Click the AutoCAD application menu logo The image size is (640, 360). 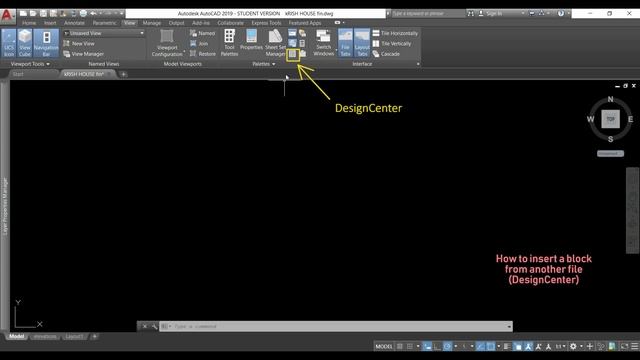click(x=7, y=16)
